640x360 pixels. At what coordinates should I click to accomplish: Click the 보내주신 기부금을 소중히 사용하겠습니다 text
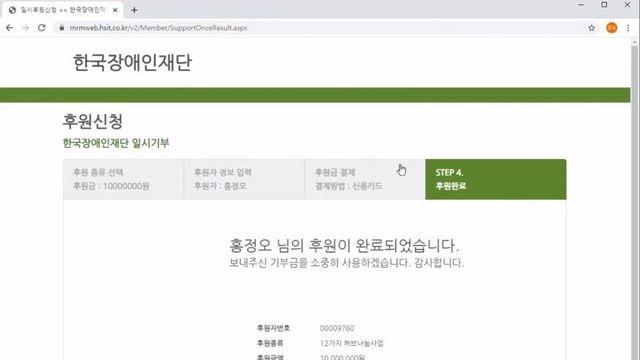pos(347,262)
